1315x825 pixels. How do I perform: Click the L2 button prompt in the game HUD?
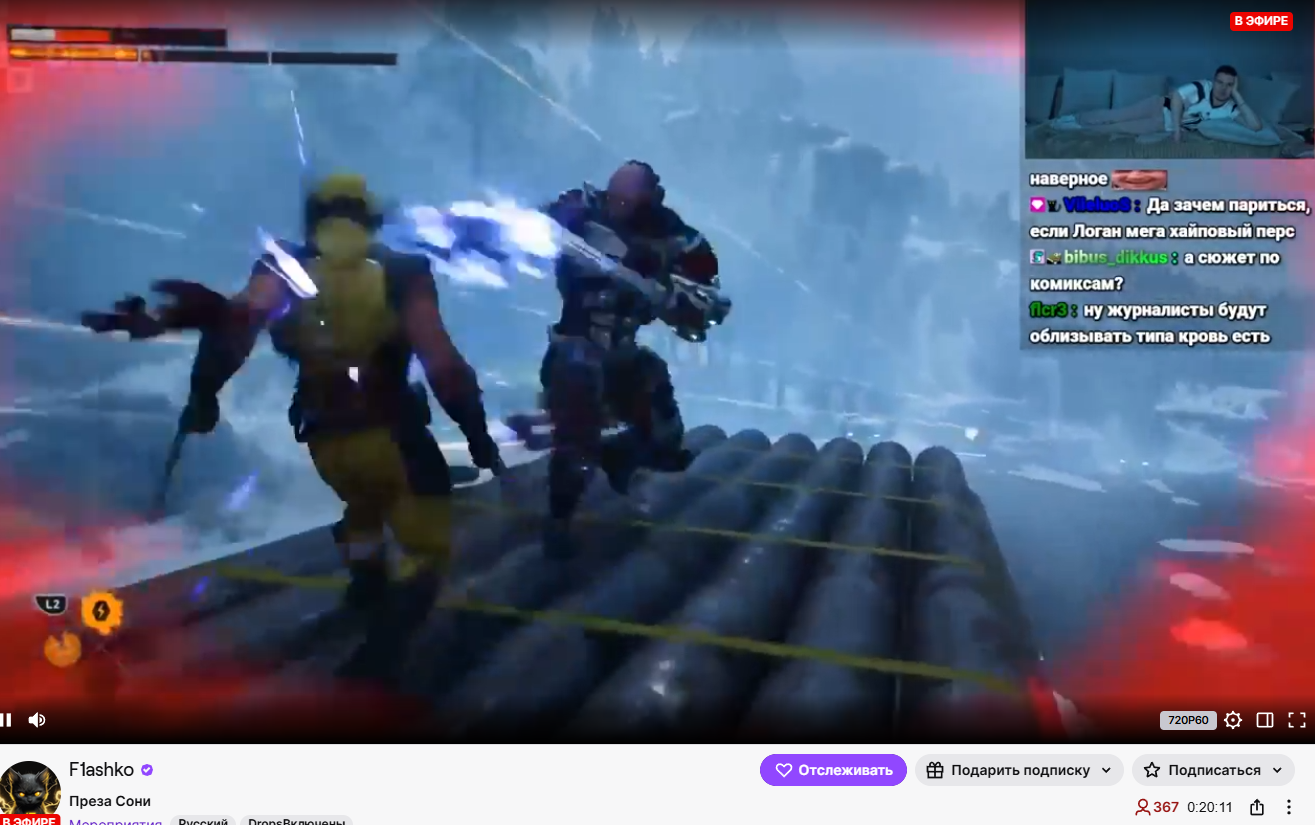pyautogui.click(x=52, y=604)
